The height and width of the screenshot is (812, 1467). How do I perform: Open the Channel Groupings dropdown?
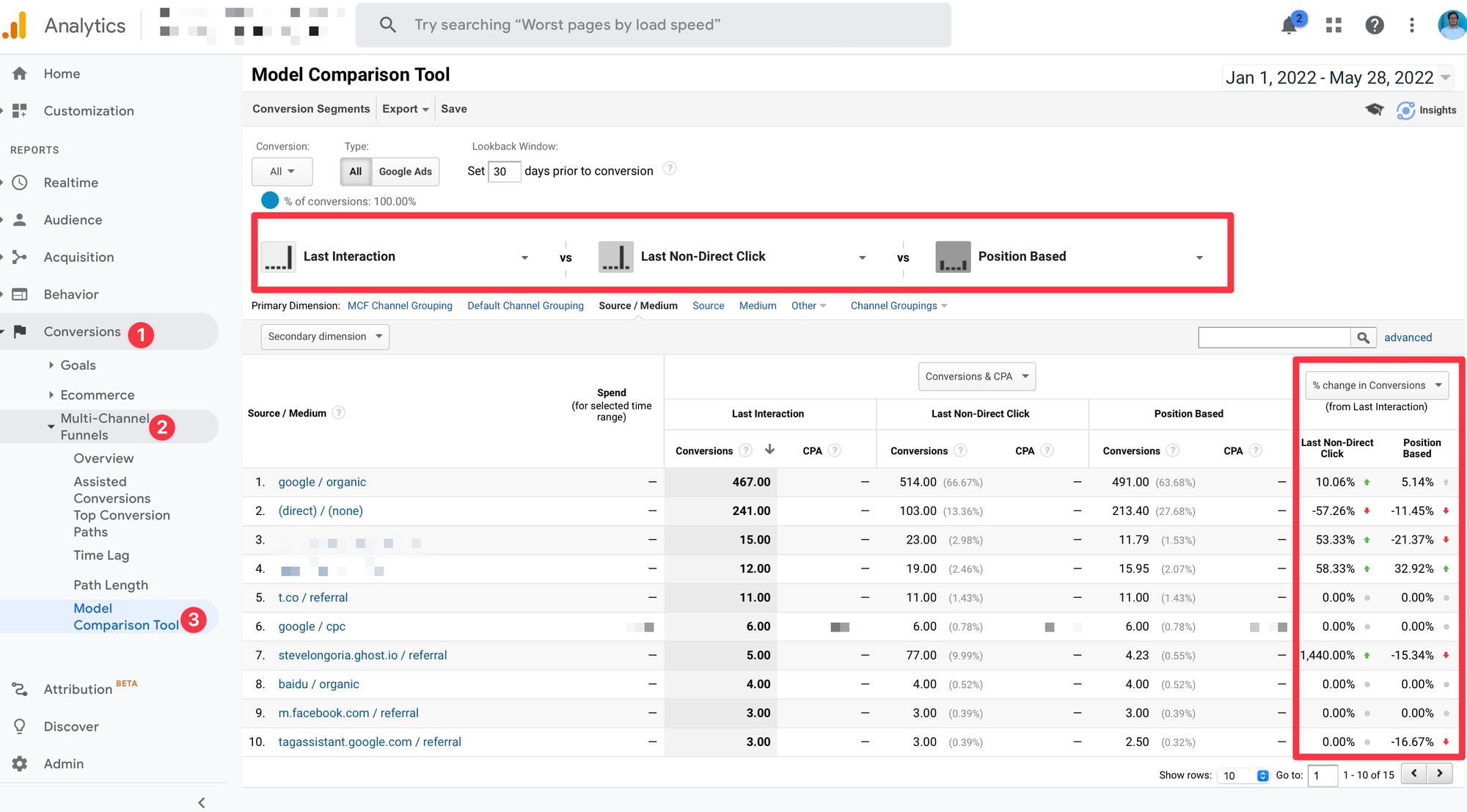[x=899, y=306]
